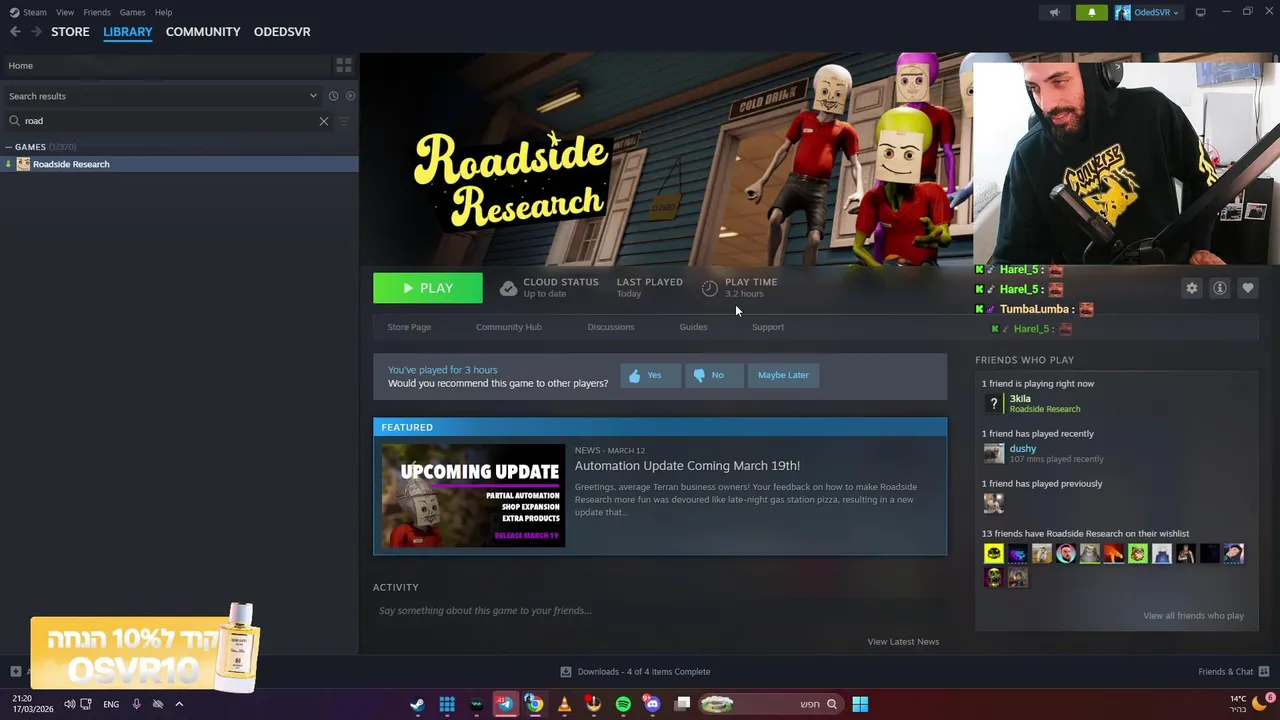The width and height of the screenshot is (1280, 720).
Task: Launch Roadside Research with PLAY button
Action: click(x=427, y=288)
